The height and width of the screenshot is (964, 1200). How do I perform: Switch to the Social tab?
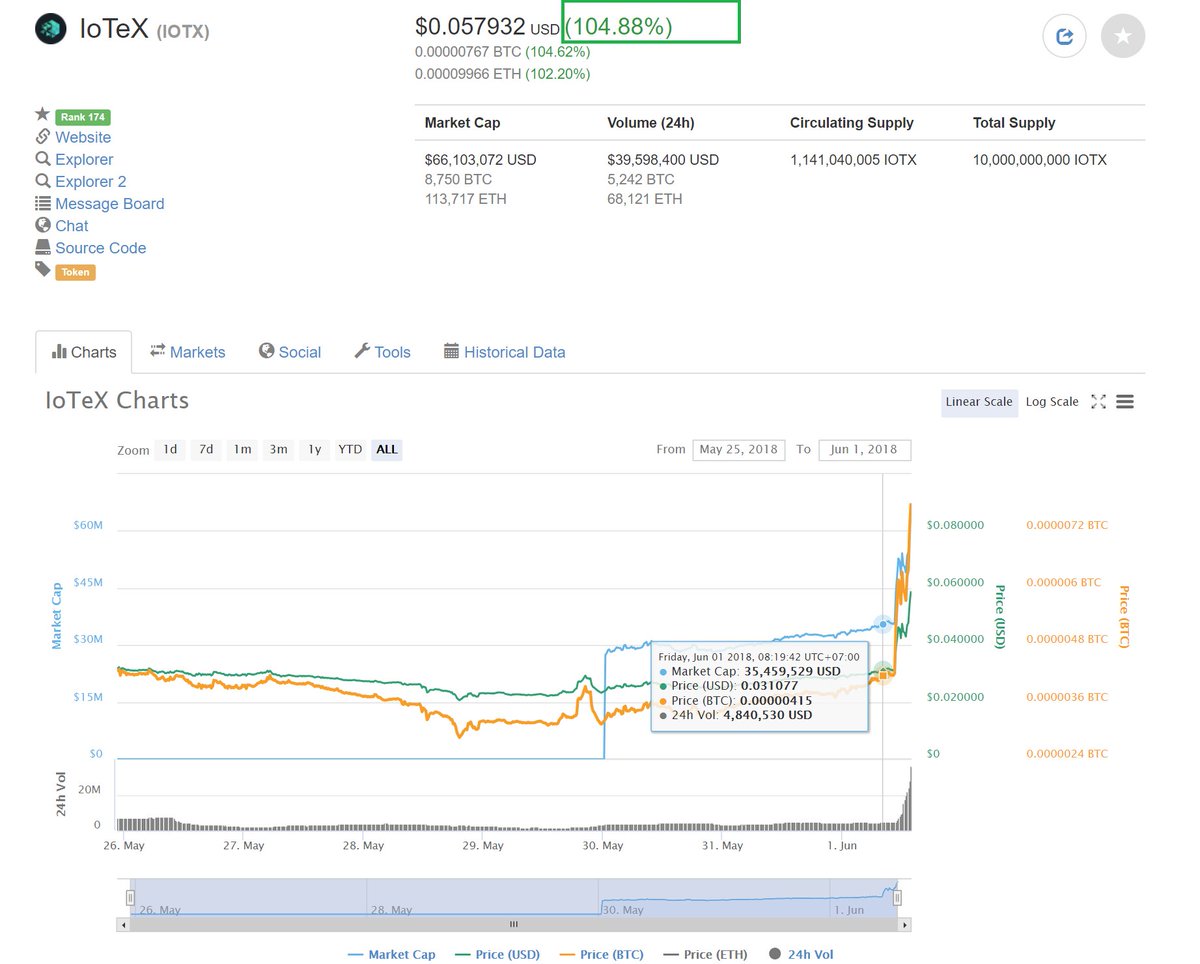pyautogui.click(x=289, y=352)
